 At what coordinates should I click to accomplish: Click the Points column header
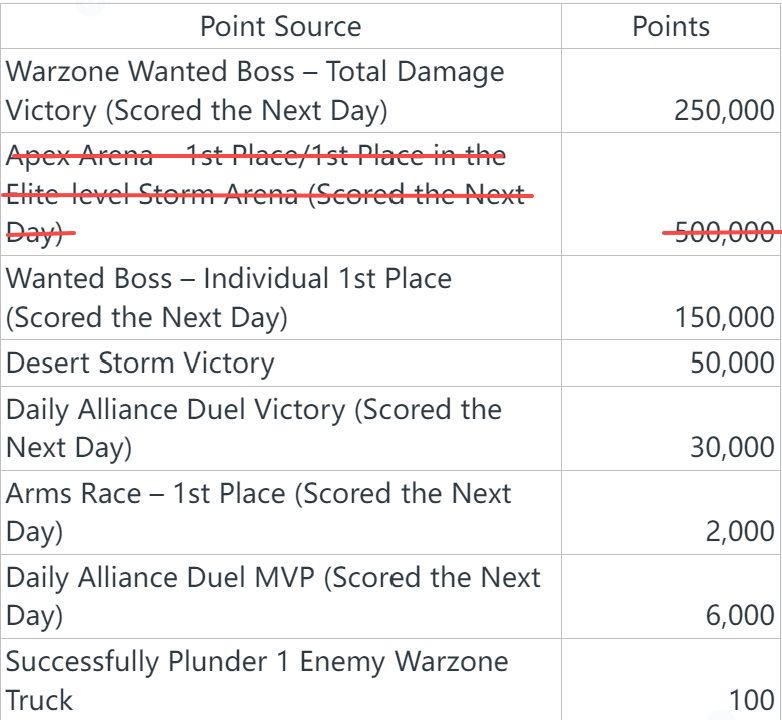coord(671,26)
